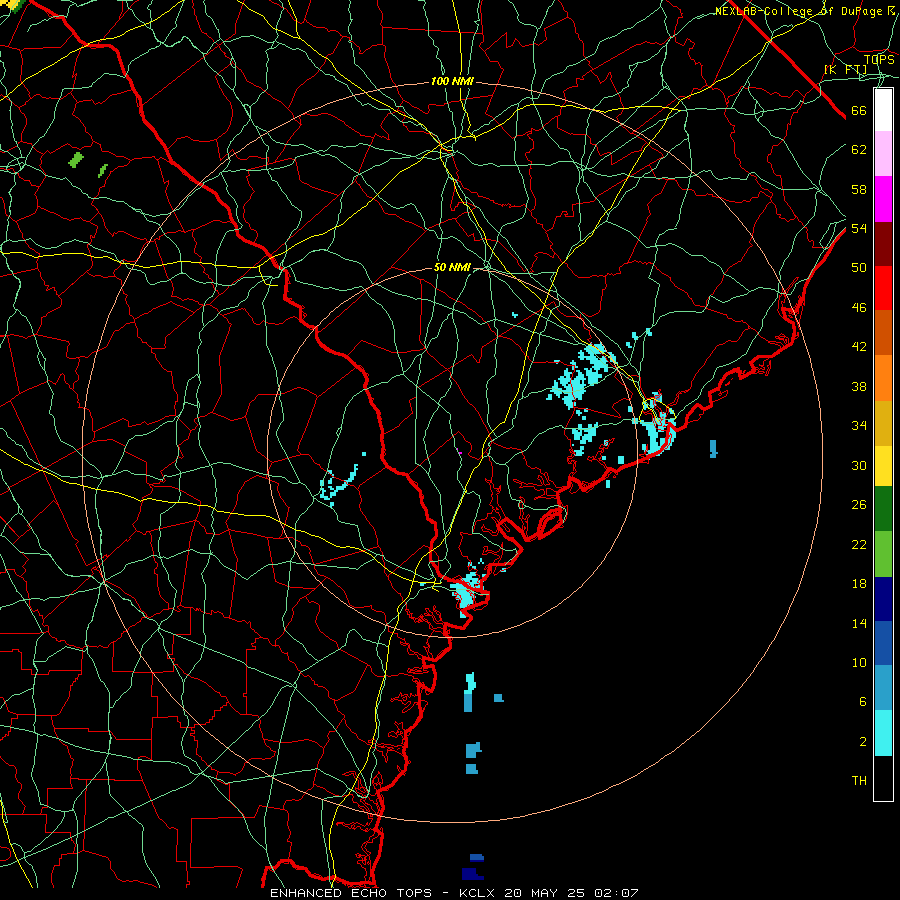This screenshot has height=900, width=900.
Task: Select the bright red legend swatch
Action: pos(883,288)
